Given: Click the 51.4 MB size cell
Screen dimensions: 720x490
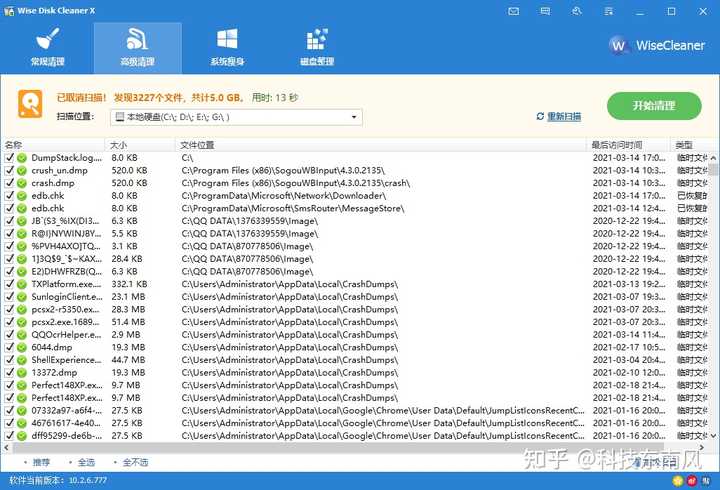Looking at the screenshot, I should [x=128, y=322].
